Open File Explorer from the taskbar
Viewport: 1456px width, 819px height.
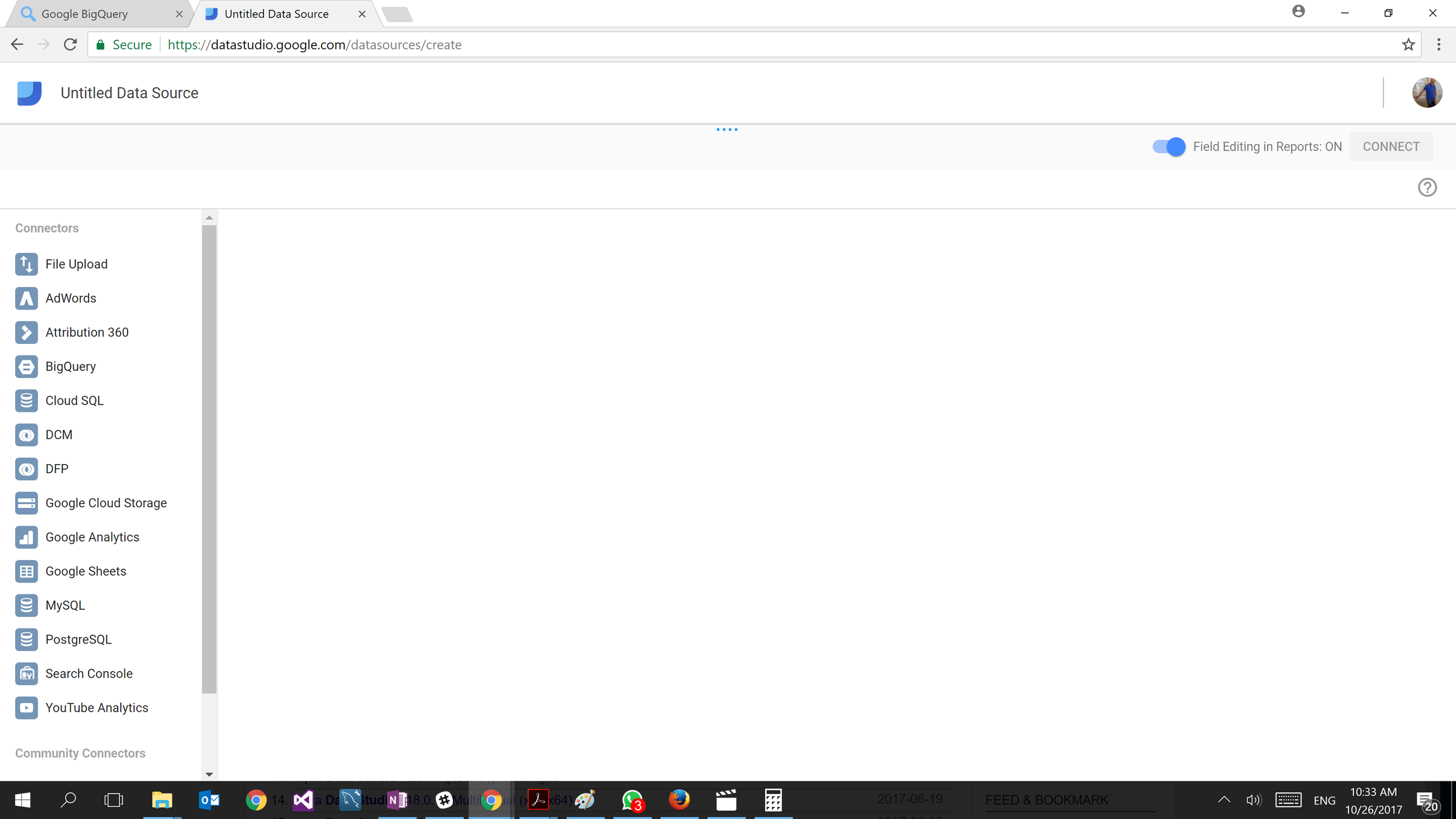tap(162, 800)
